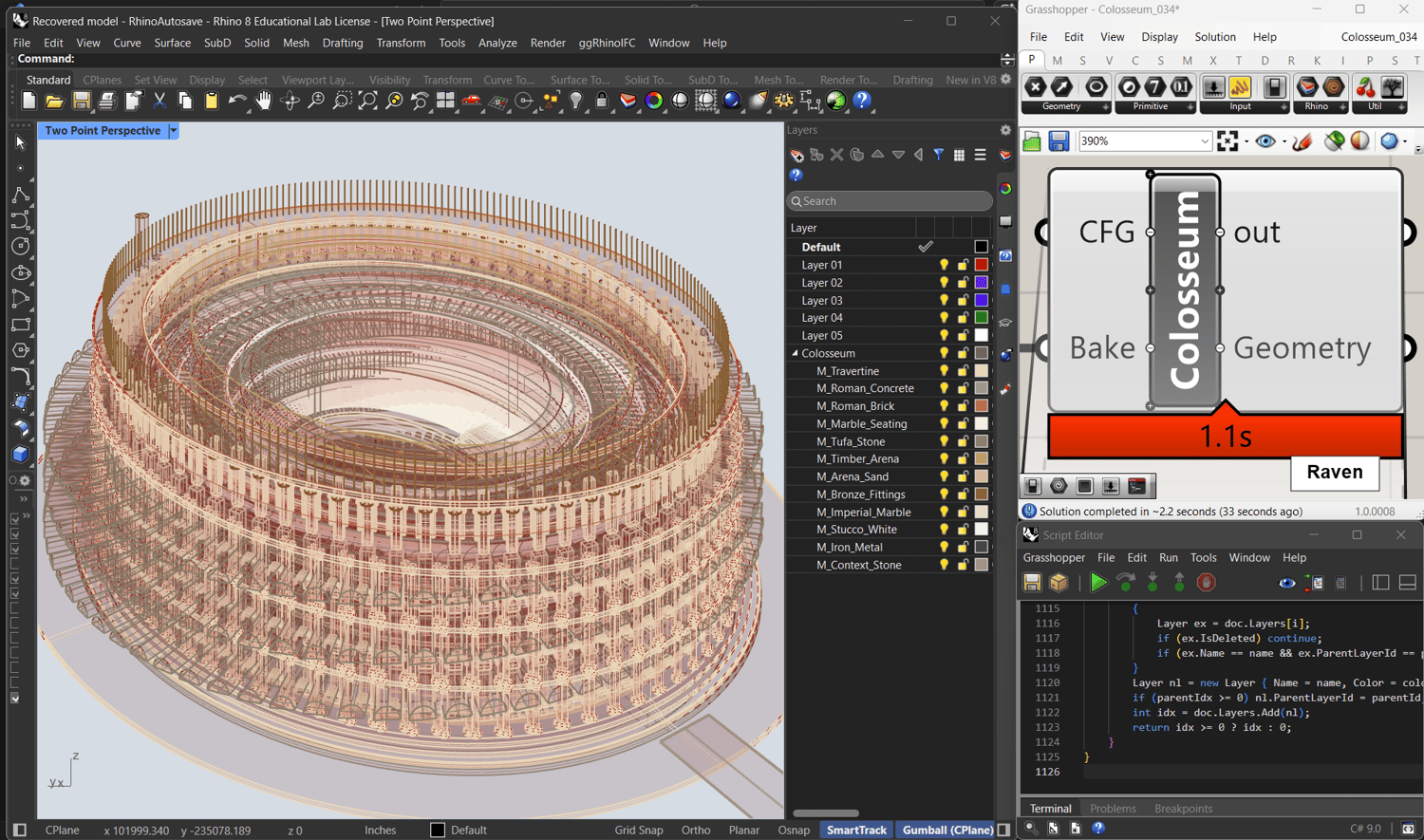Viewport: 1424px width, 840px height.
Task: Hide the M_Travertine layer via lightbulb
Action: coord(944,371)
